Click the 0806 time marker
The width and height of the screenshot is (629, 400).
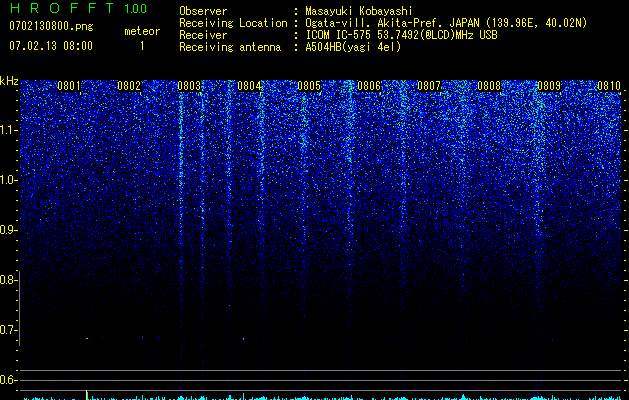(x=369, y=86)
